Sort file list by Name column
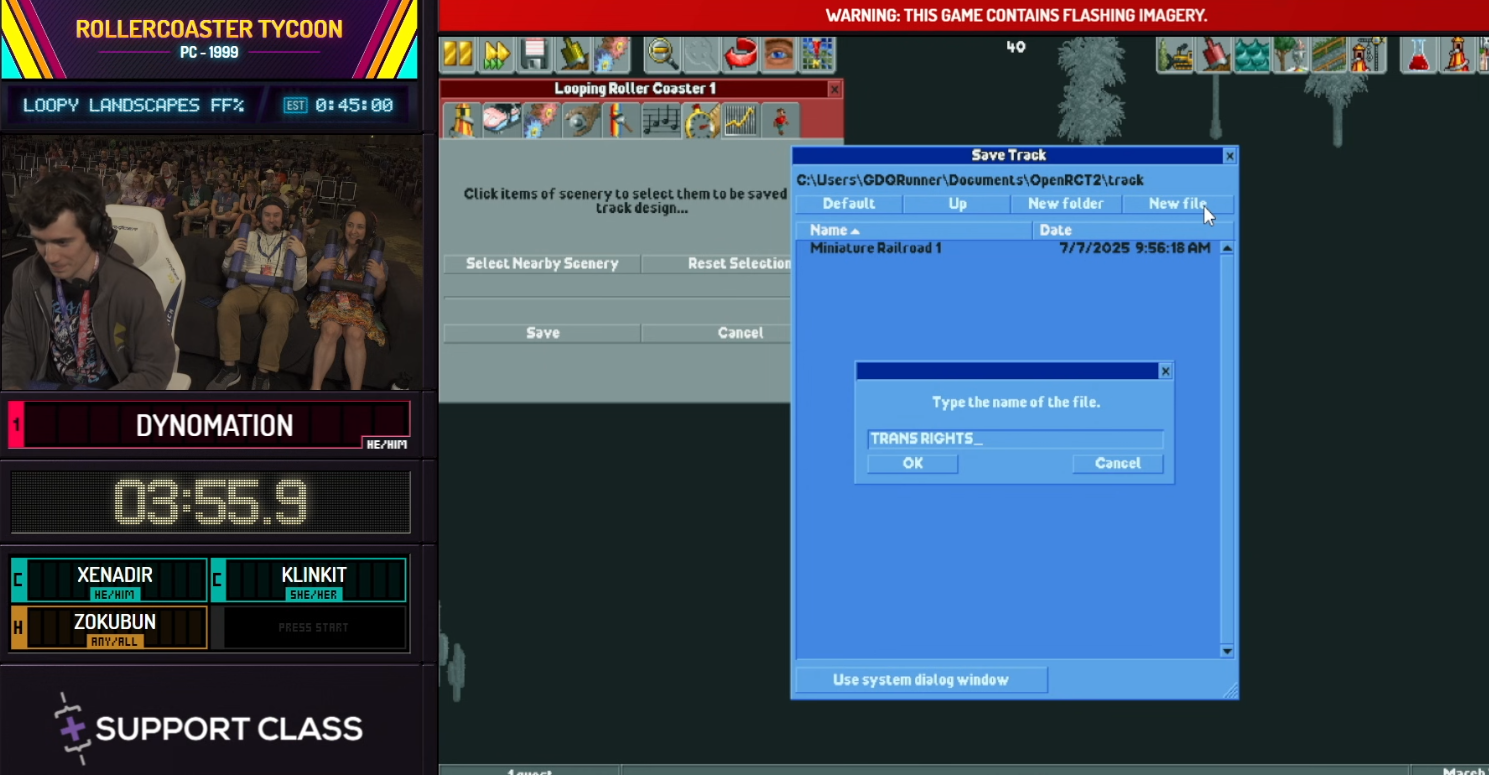This screenshot has width=1489, height=775. [914, 230]
